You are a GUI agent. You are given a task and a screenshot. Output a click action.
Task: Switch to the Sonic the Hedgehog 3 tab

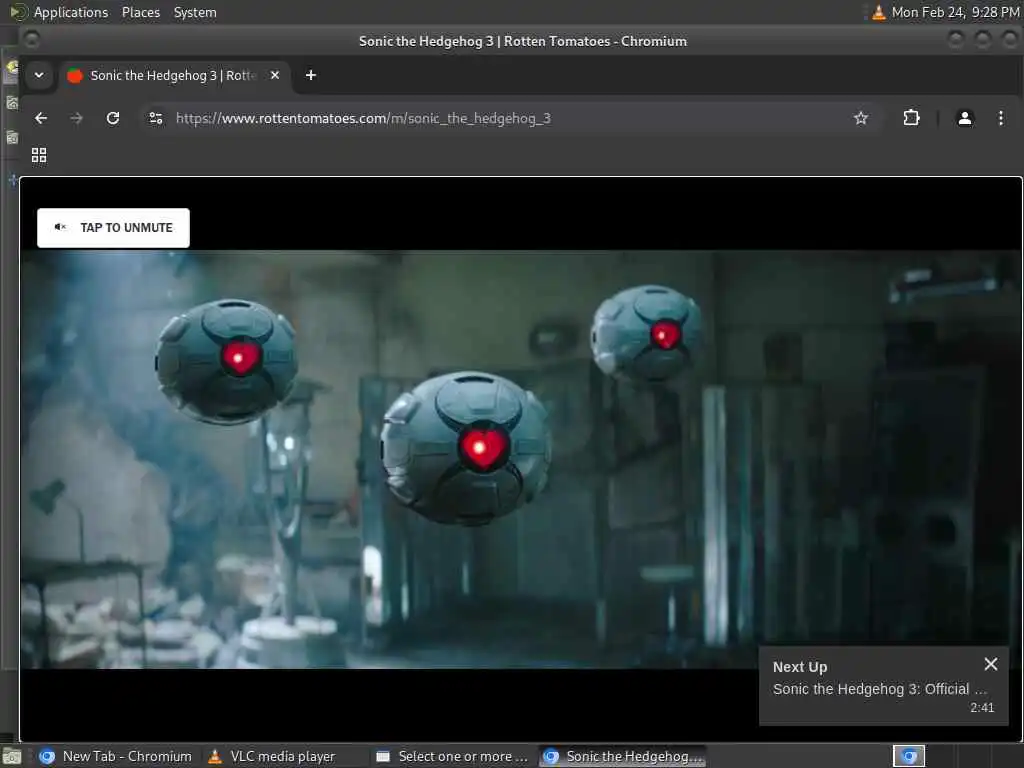174,75
